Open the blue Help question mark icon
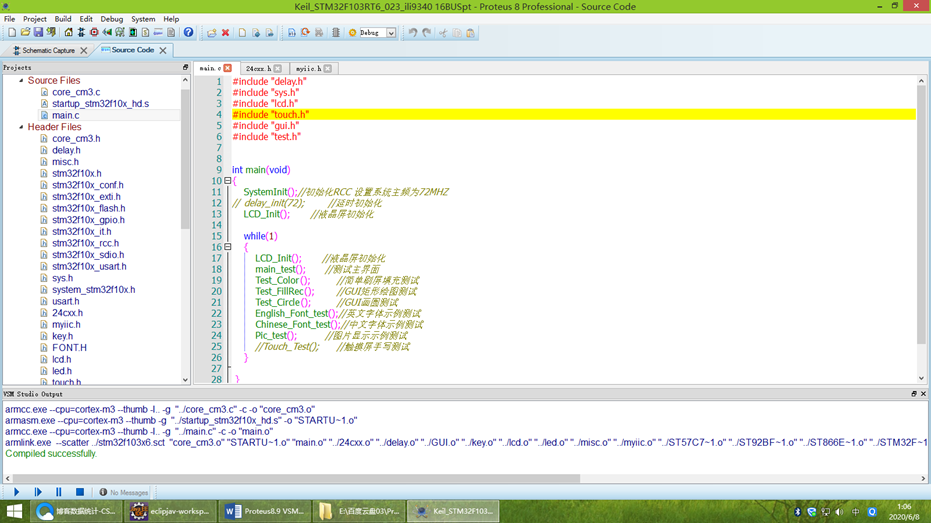Image resolution: width=931 pixels, height=524 pixels. pyautogui.click(x=188, y=33)
